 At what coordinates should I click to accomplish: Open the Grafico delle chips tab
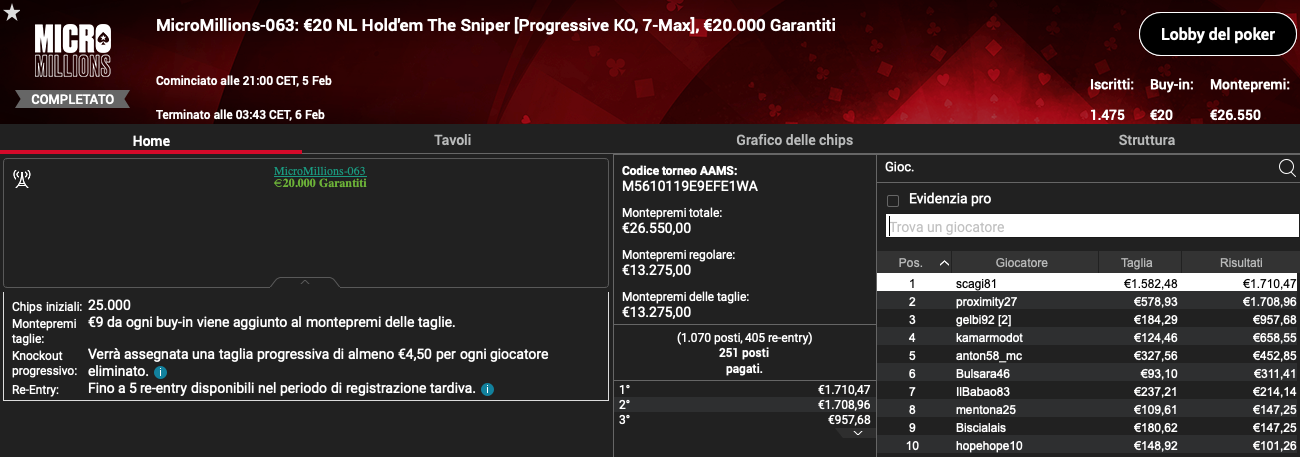(x=794, y=140)
